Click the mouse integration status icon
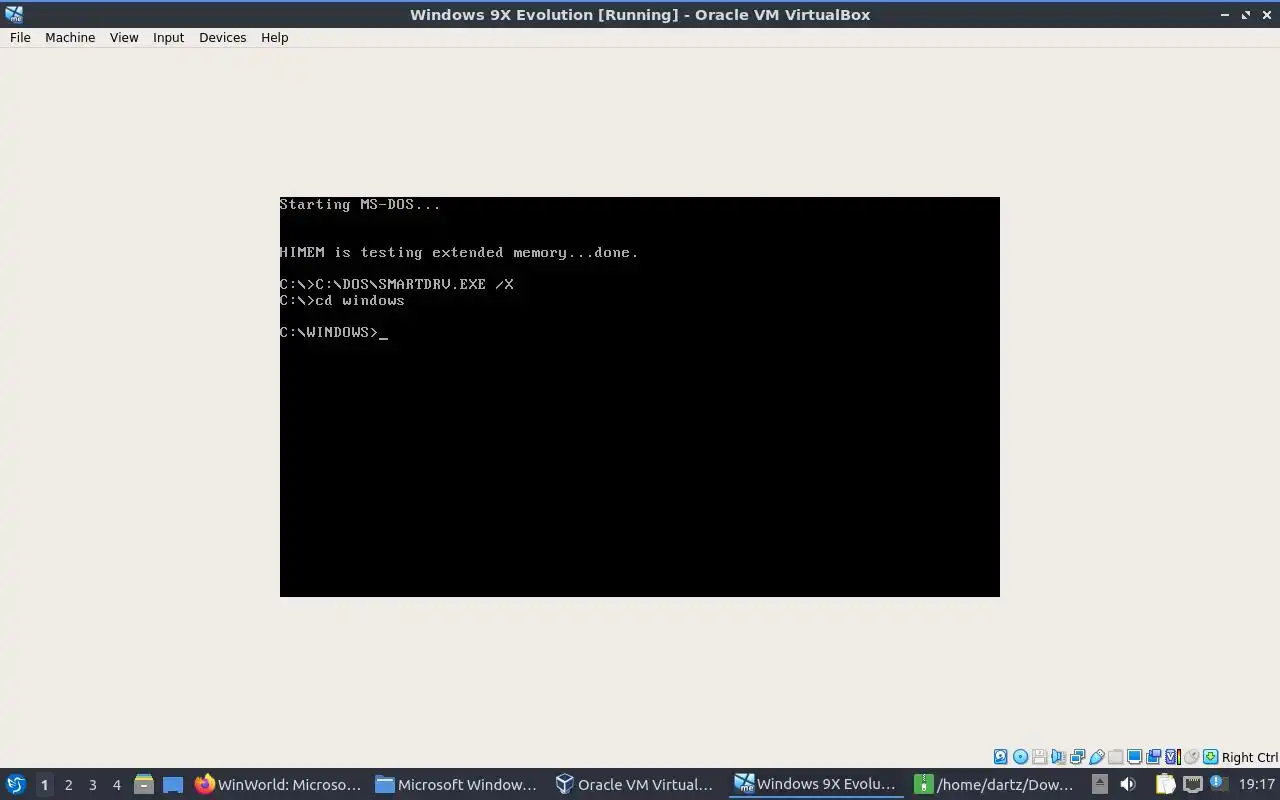The image size is (1280, 800). click(x=1192, y=757)
